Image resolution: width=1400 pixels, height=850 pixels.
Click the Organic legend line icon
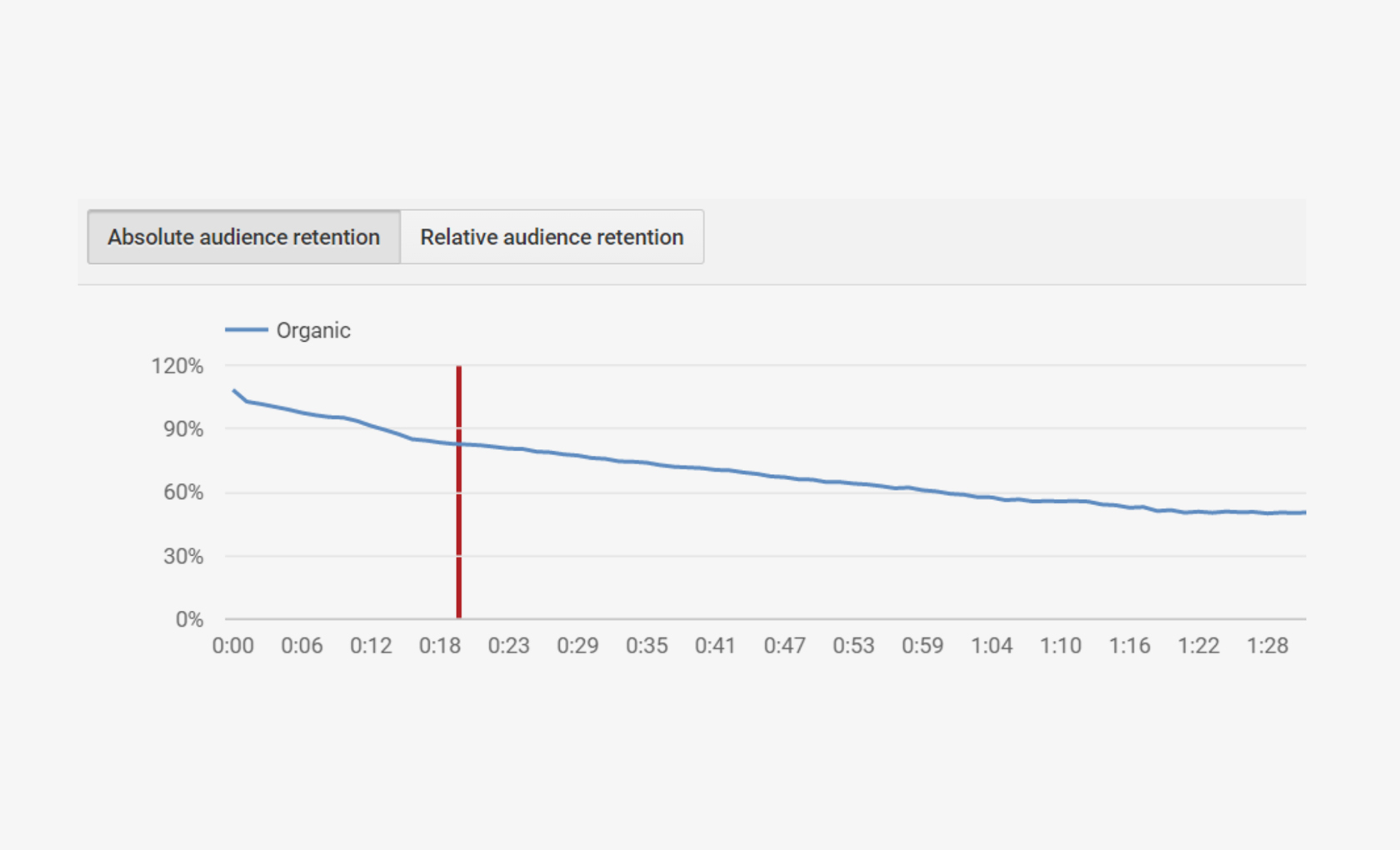pos(247,330)
